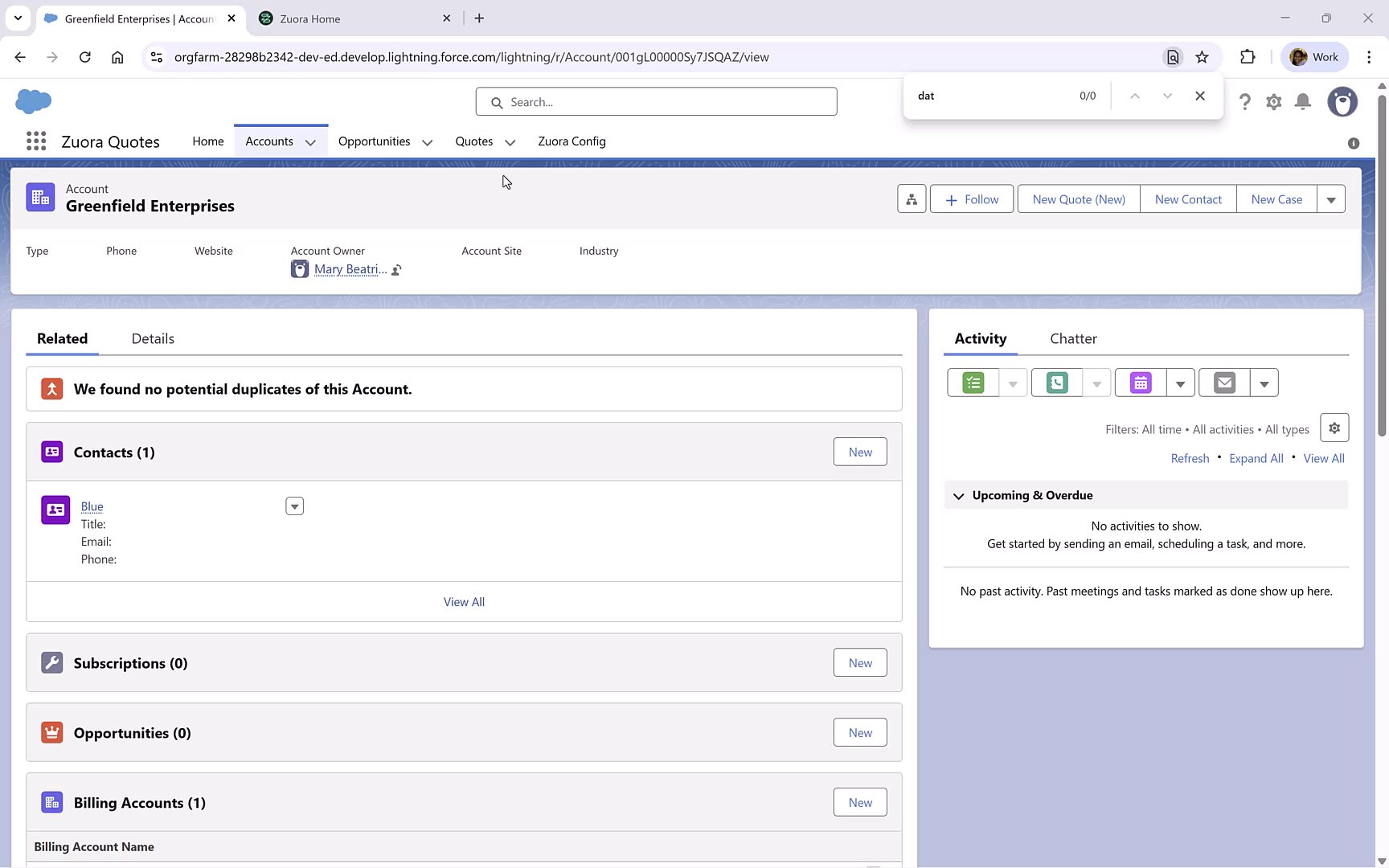
Task: Place cursor in the Search field
Action: click(x=656, y=101)
